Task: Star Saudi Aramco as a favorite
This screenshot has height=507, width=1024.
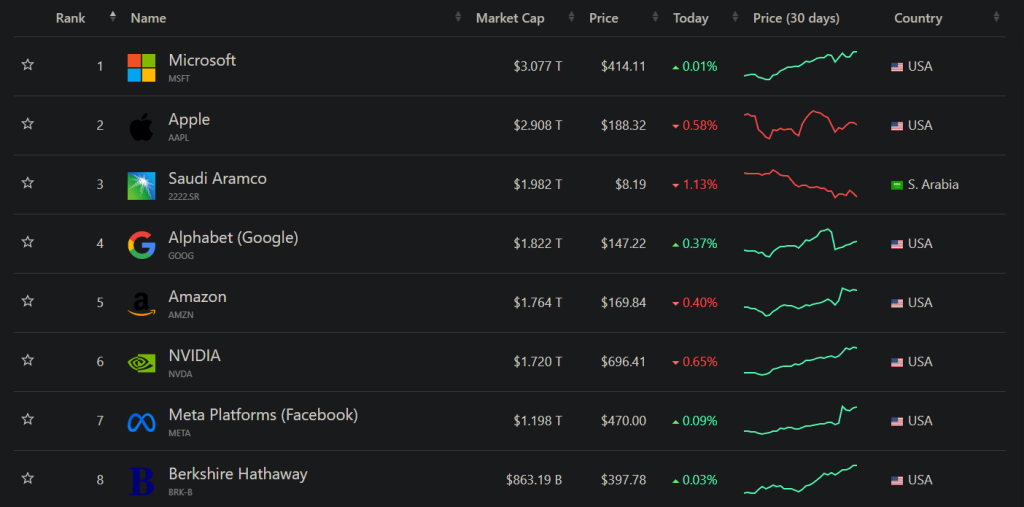Action: (x=27, y=183)
